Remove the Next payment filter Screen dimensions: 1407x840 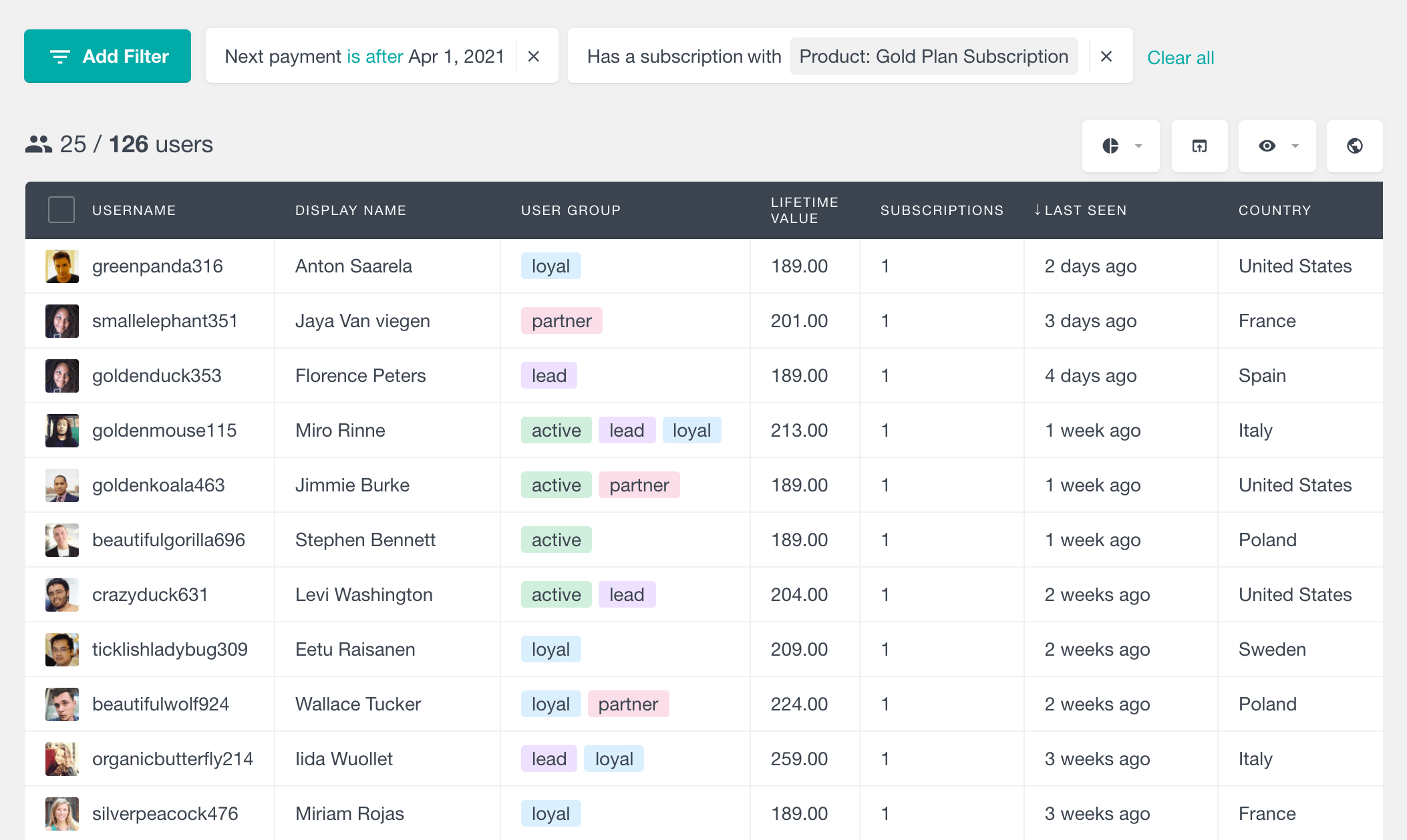click(x=533, y=57)
